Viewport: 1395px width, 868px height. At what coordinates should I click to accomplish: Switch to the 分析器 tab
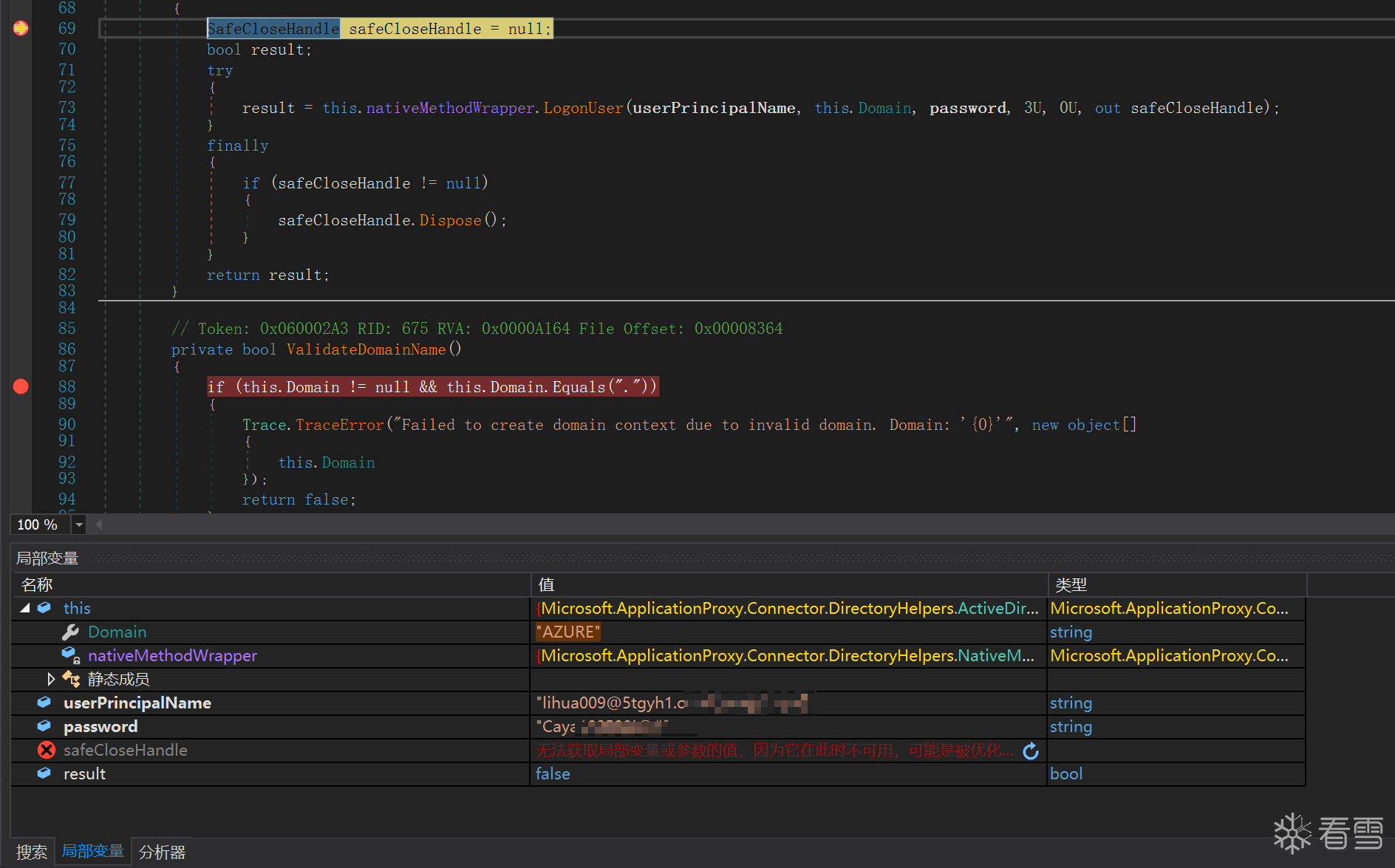pos(162,852)
